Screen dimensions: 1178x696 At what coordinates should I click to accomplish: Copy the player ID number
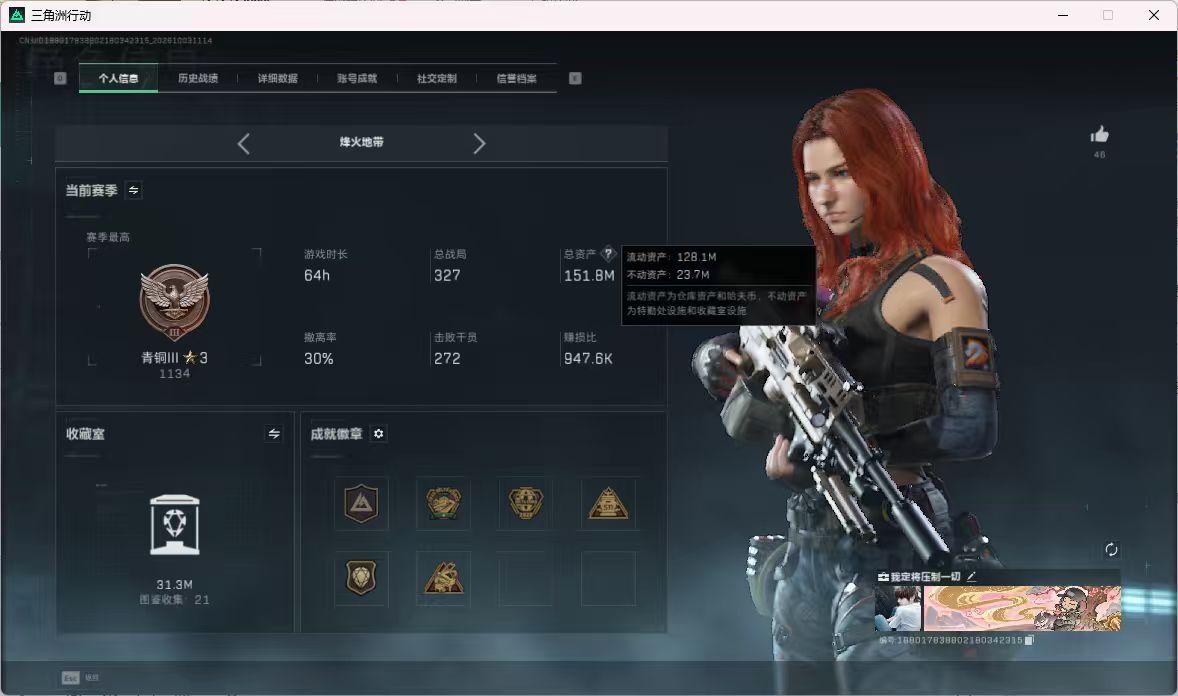1029,640
